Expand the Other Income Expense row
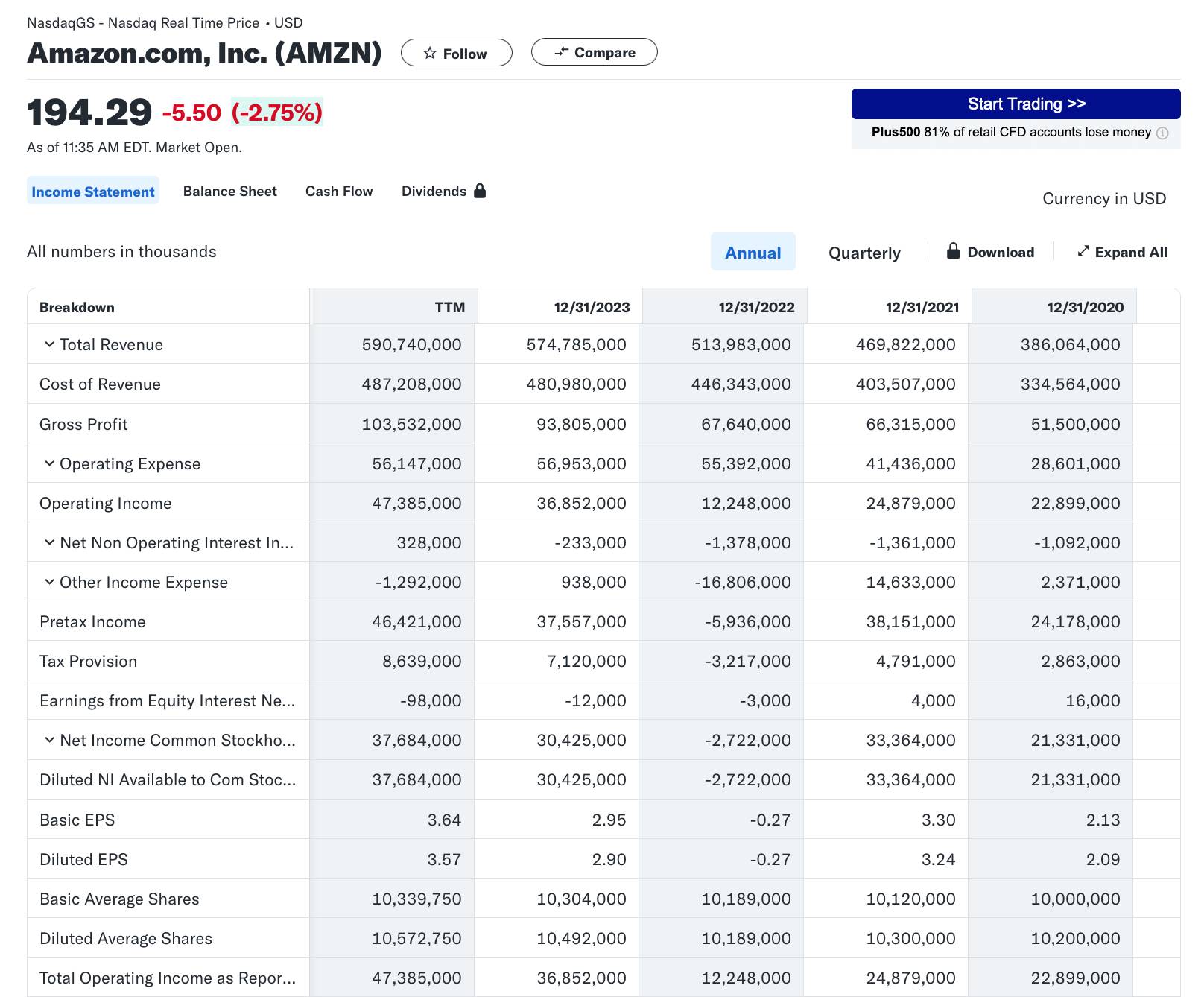The image size is (1204, 997). coord(49,582)
